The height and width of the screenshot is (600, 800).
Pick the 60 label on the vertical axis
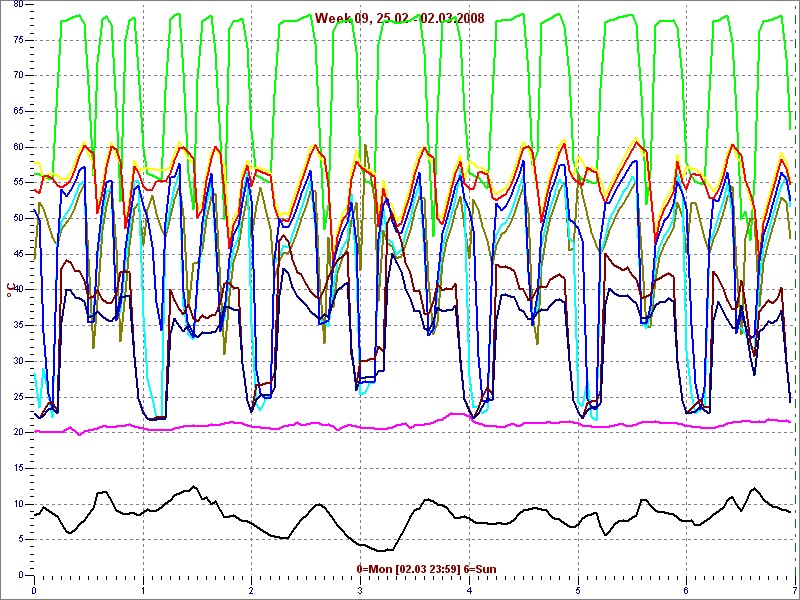[18, 147]
